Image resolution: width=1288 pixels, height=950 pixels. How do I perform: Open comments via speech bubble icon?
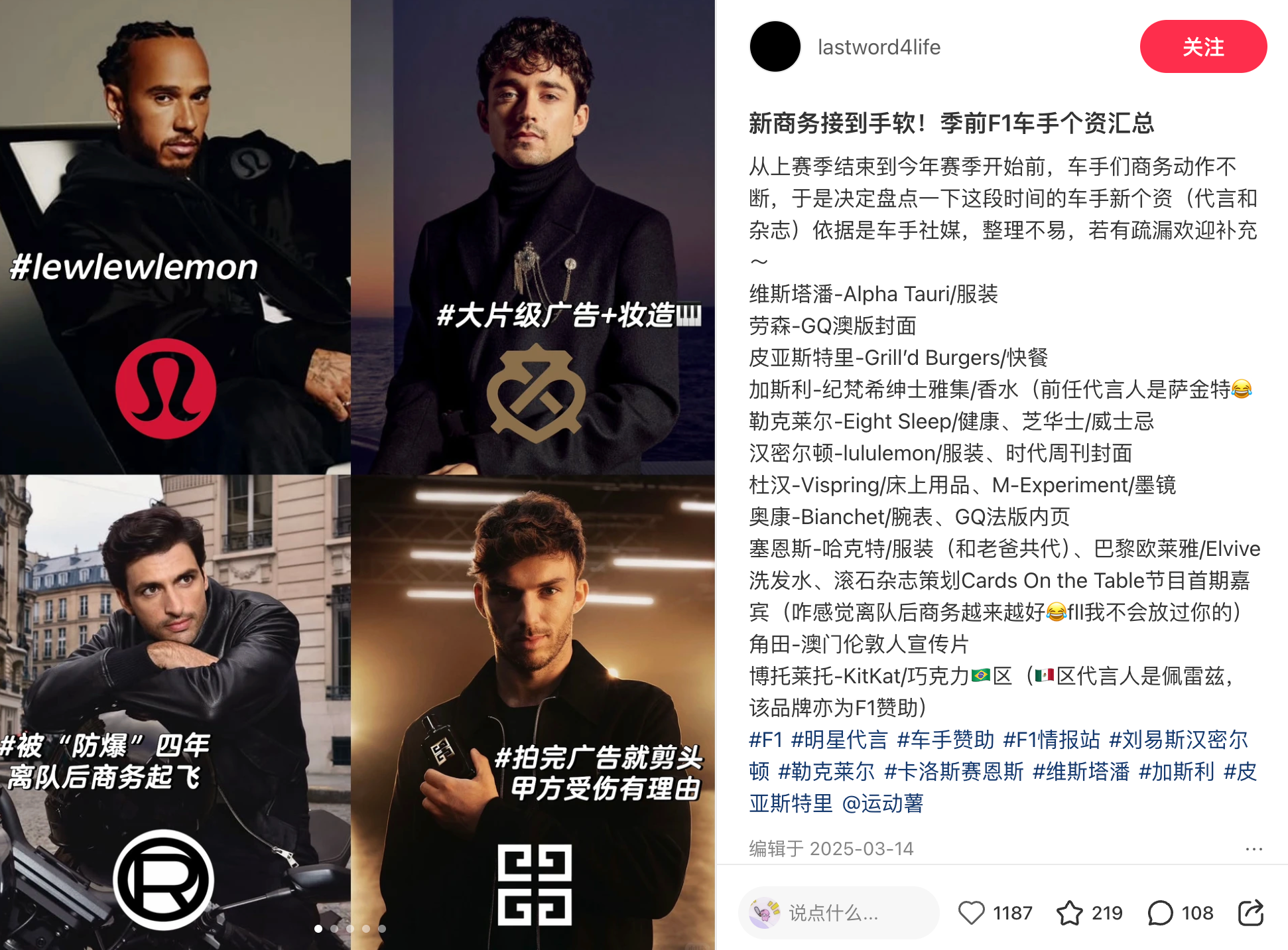1160,914
